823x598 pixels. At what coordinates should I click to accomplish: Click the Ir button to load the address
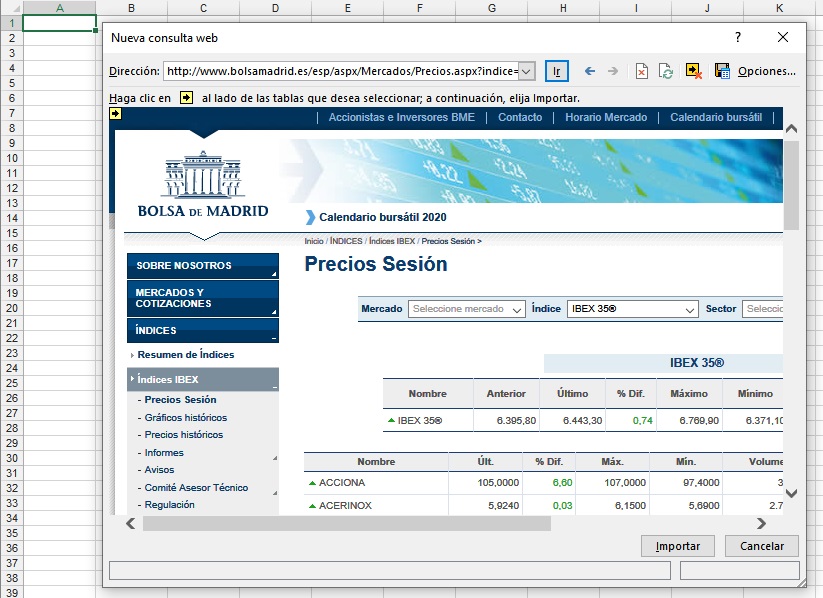(x=556, y=71)
